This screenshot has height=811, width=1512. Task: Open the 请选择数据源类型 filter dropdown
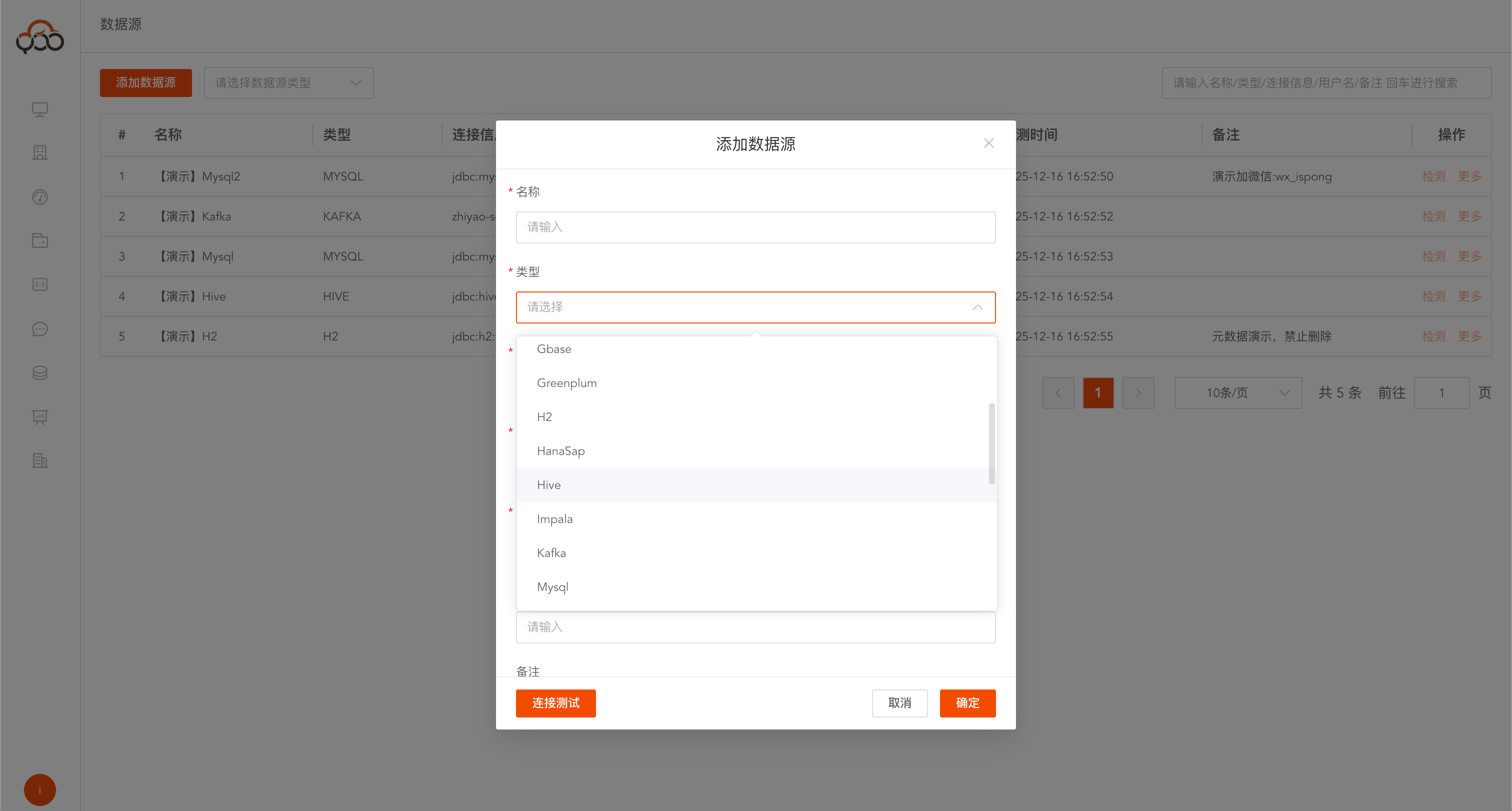tap(288, 82)
